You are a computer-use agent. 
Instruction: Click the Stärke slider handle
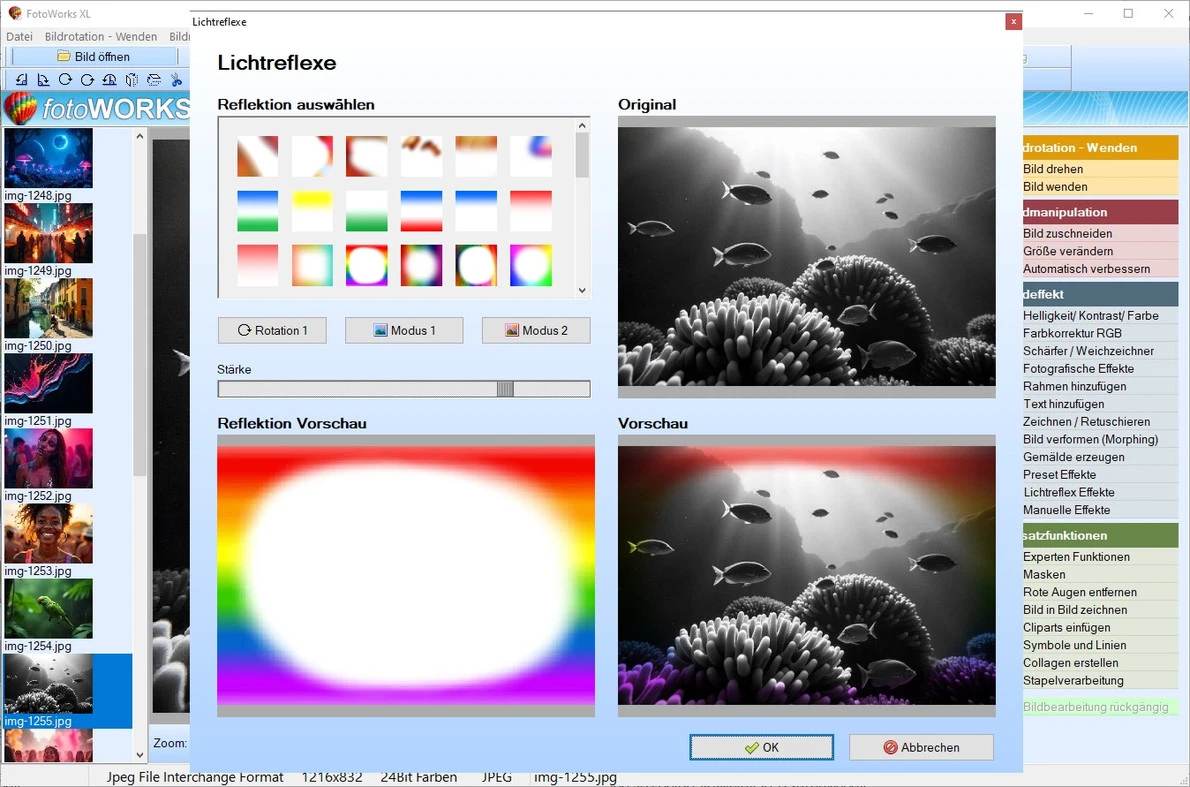point(505,389)
